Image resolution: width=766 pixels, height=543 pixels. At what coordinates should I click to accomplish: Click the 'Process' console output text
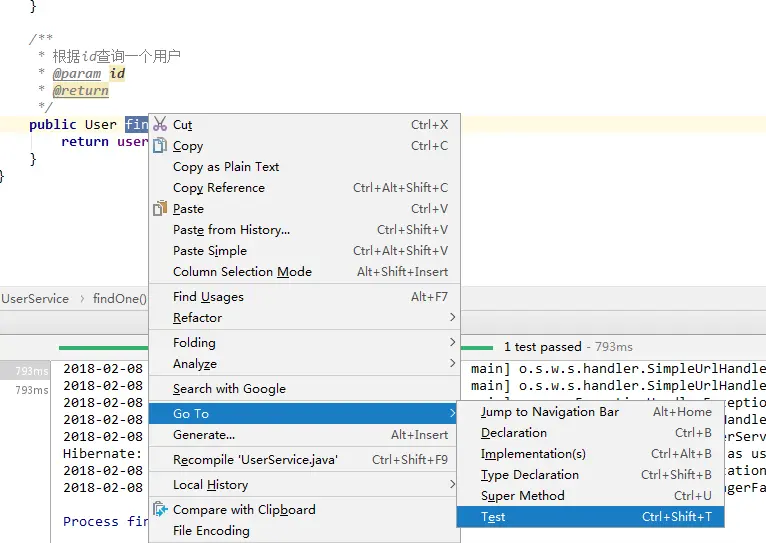pos(90,522)
